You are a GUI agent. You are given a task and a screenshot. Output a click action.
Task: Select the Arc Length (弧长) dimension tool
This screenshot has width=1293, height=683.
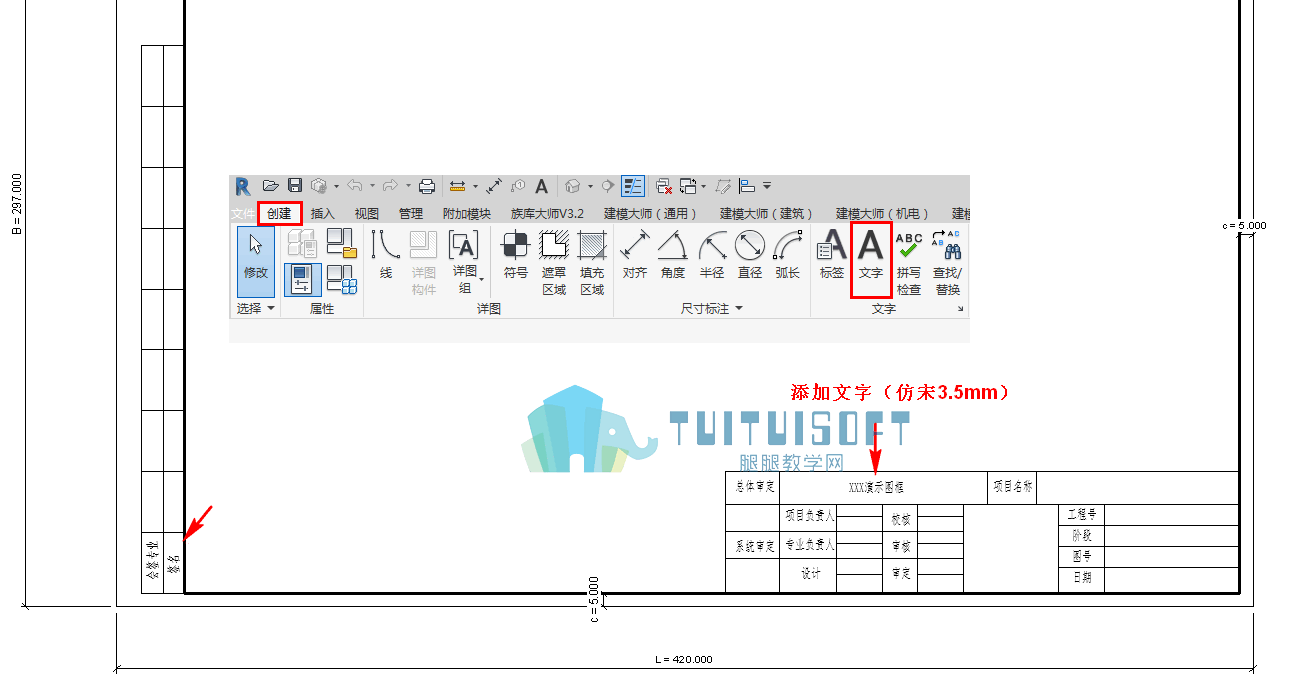click(x=788, y=254)
